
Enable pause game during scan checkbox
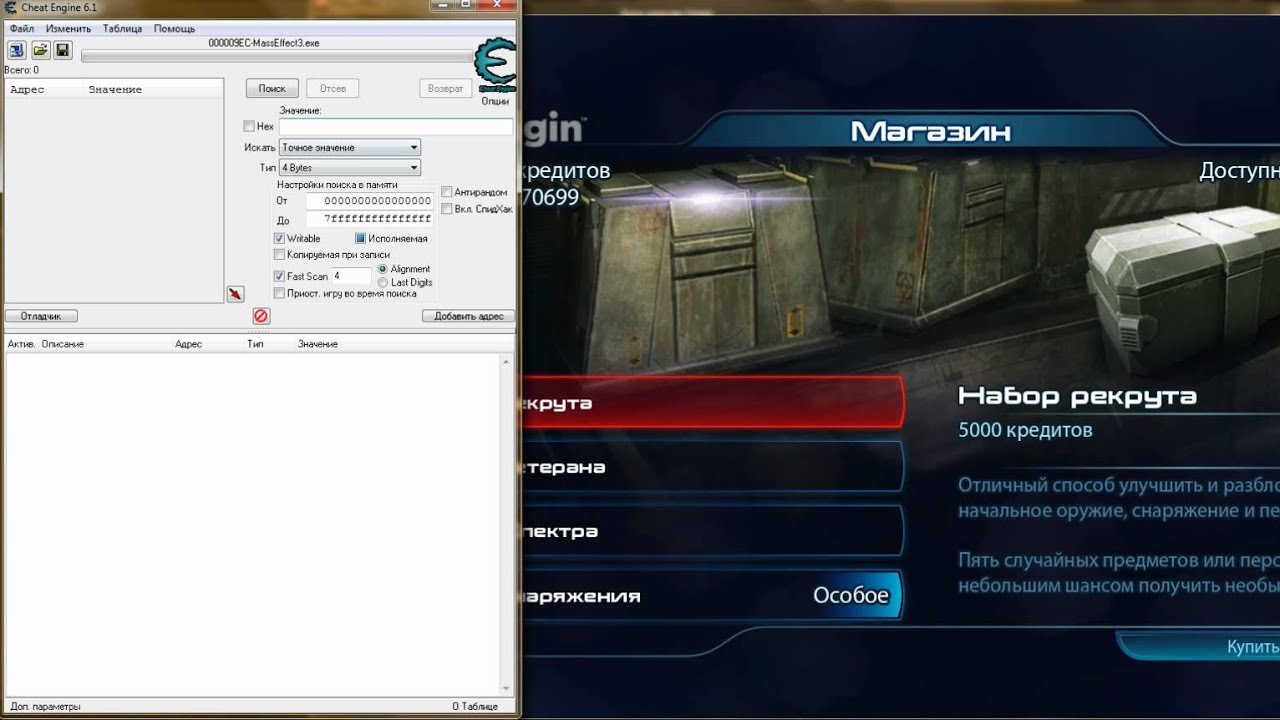coord(279,293)
